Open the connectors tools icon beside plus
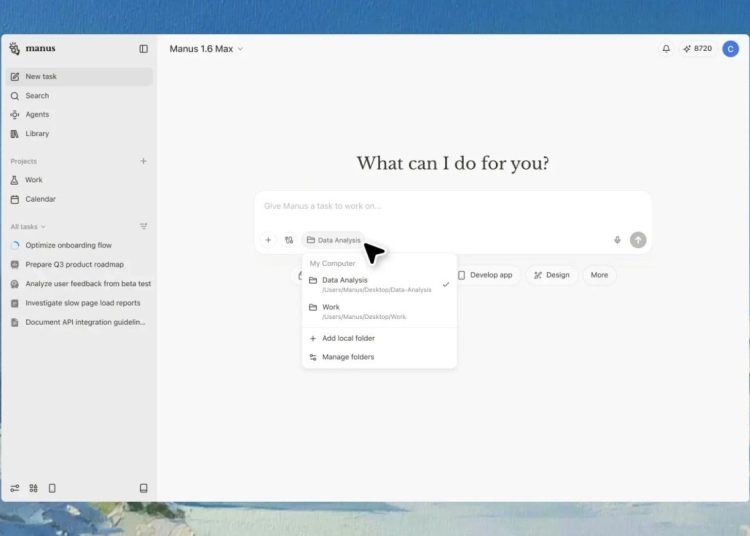 pyautogui.click(x=289, y=240)
